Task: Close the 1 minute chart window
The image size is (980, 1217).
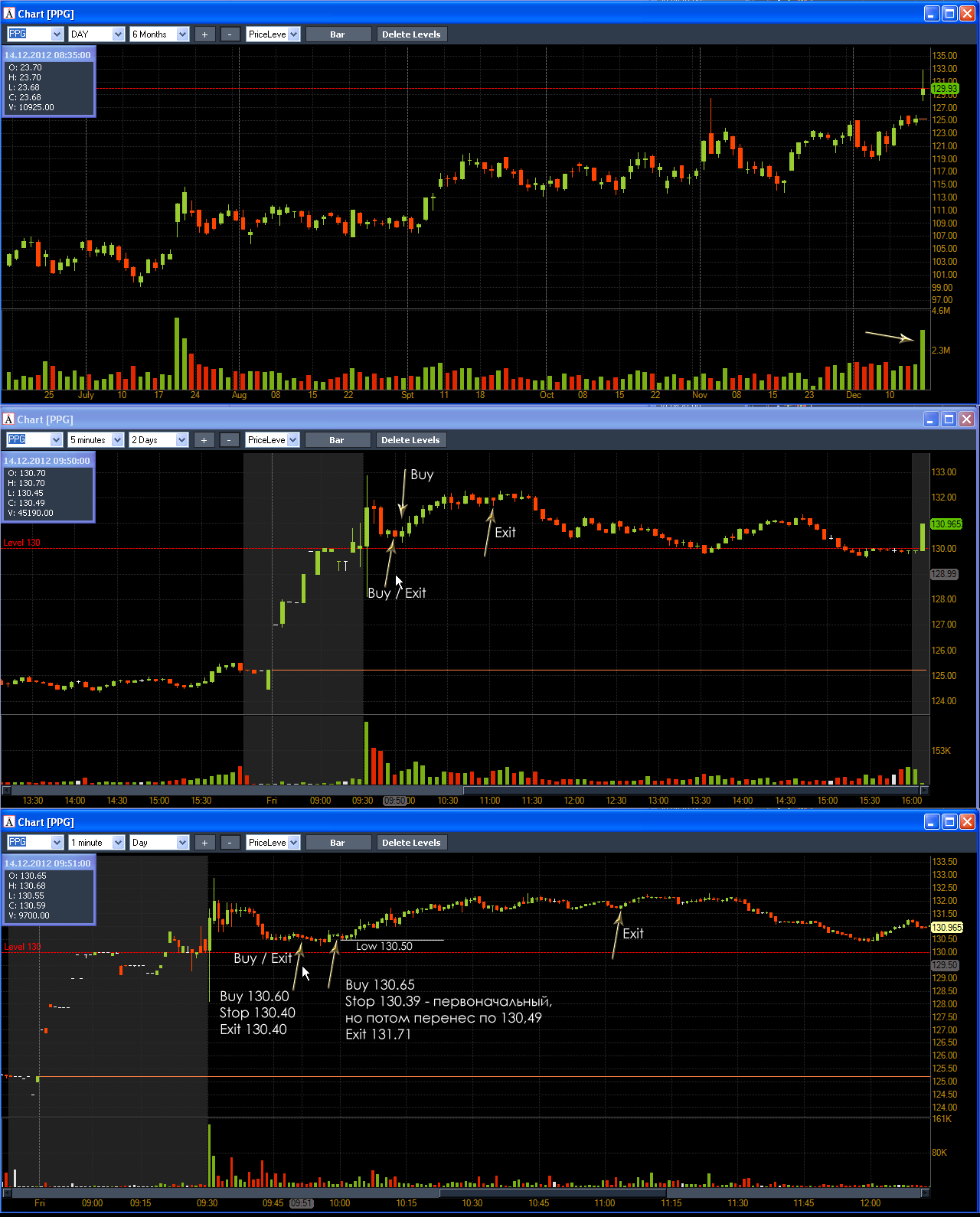Action: click(967, 822)
